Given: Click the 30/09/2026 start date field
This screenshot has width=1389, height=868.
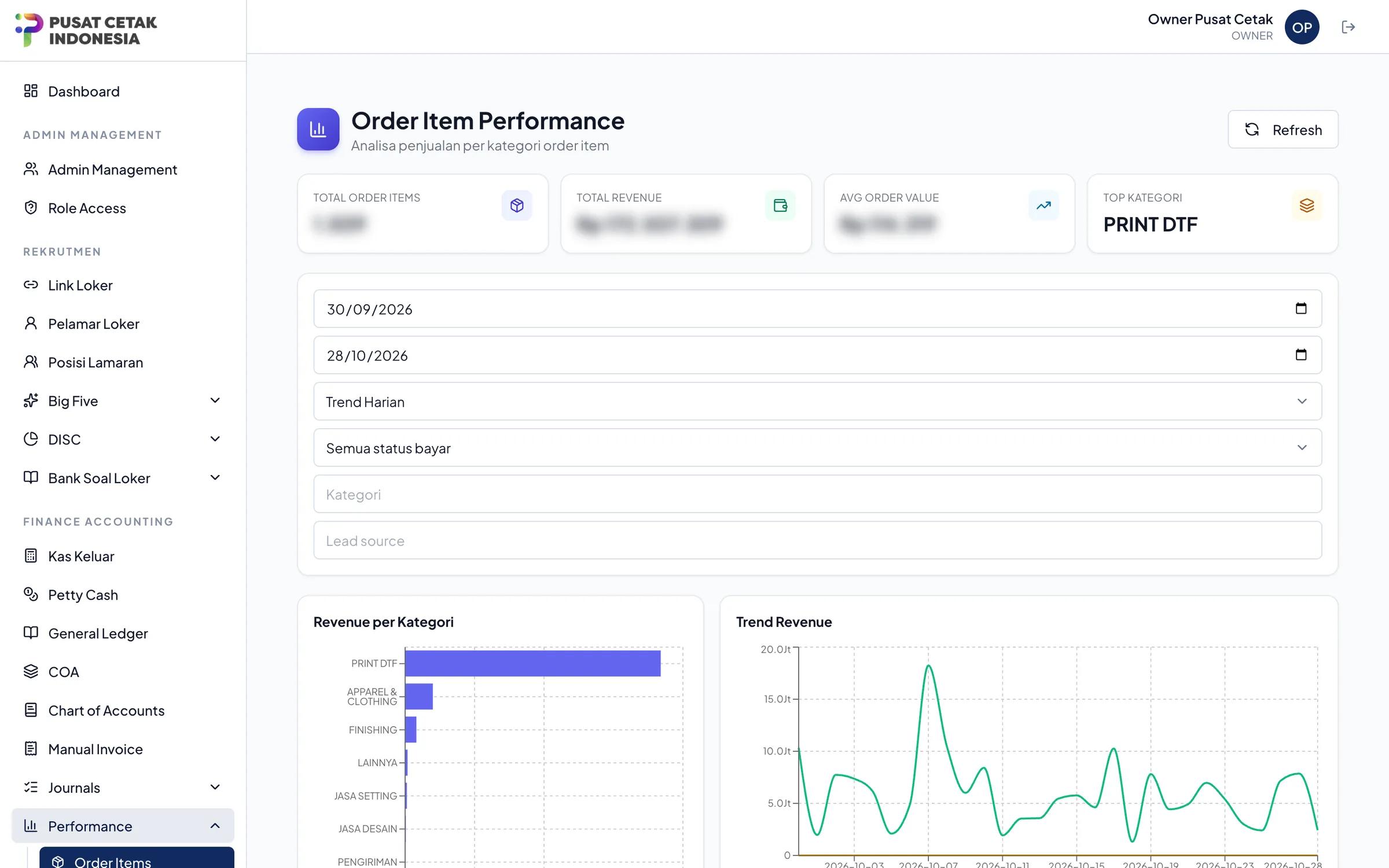Looking at the screenshot, I should tap(817, 309).
